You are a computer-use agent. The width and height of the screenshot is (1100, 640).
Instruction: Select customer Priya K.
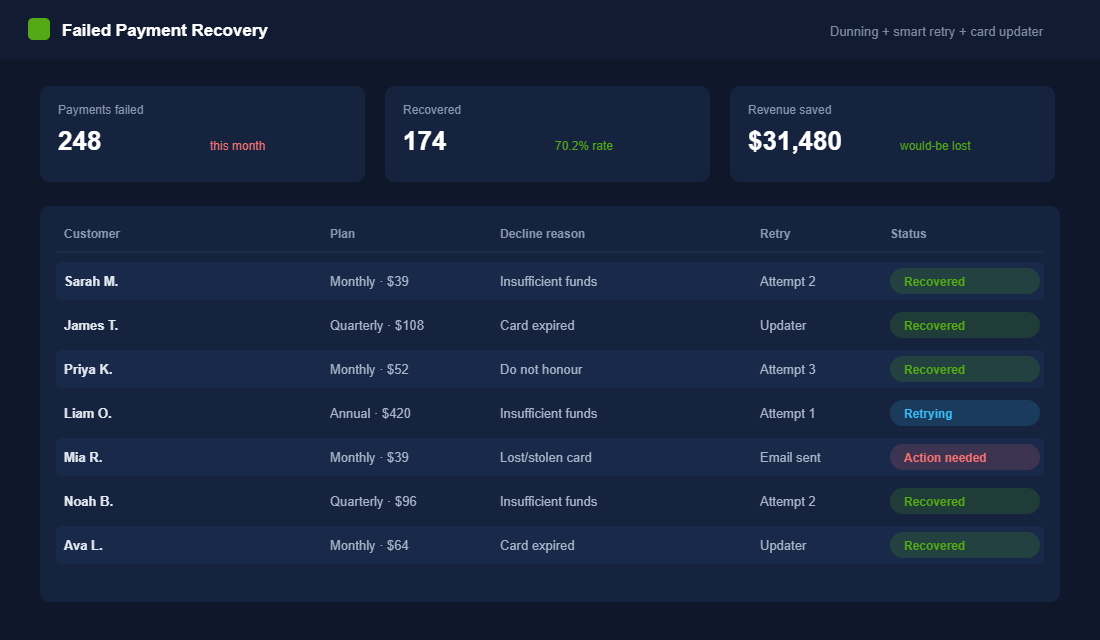pos(88,370)
